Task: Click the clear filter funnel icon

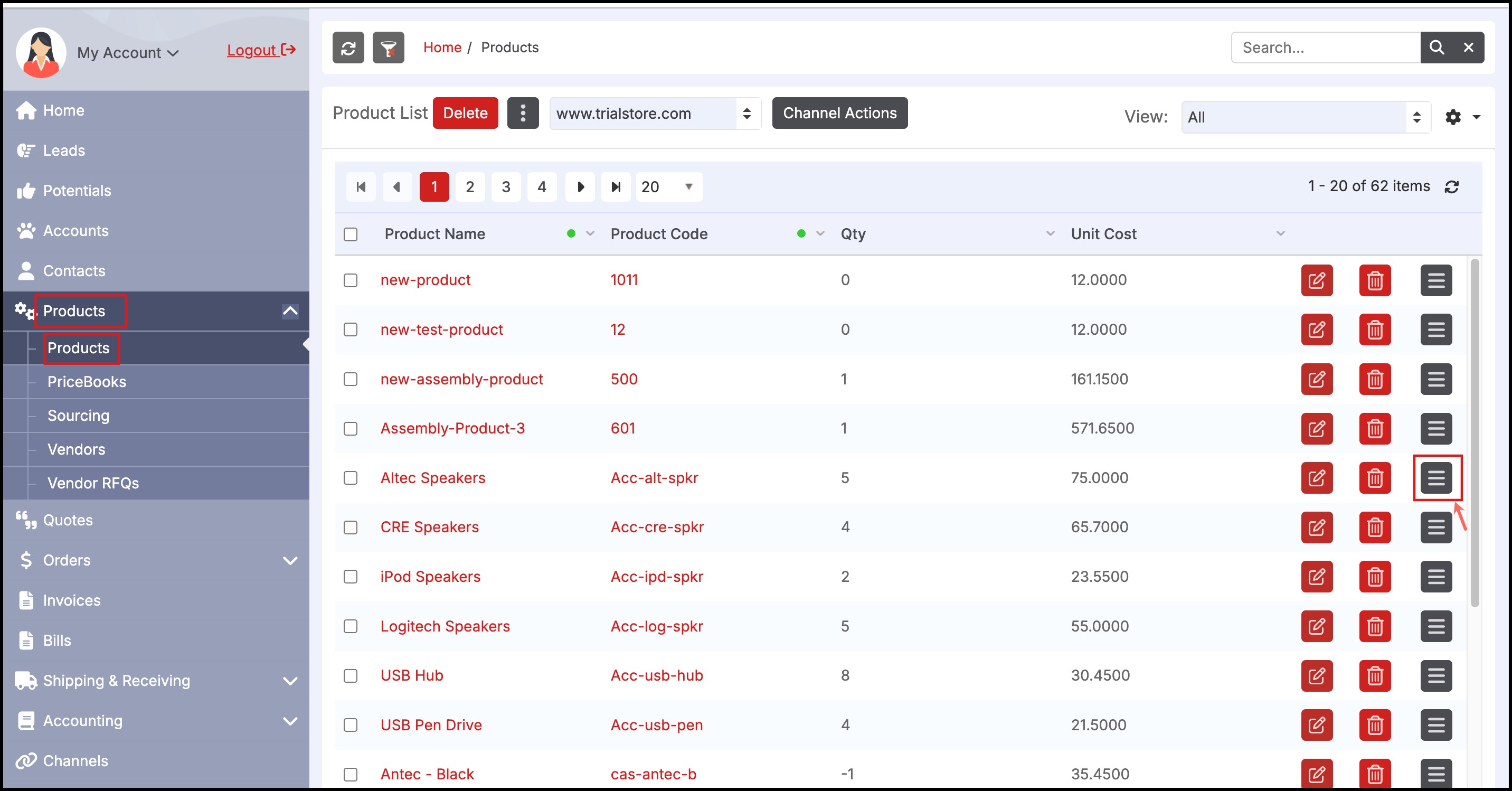Action: coord(388,48)
